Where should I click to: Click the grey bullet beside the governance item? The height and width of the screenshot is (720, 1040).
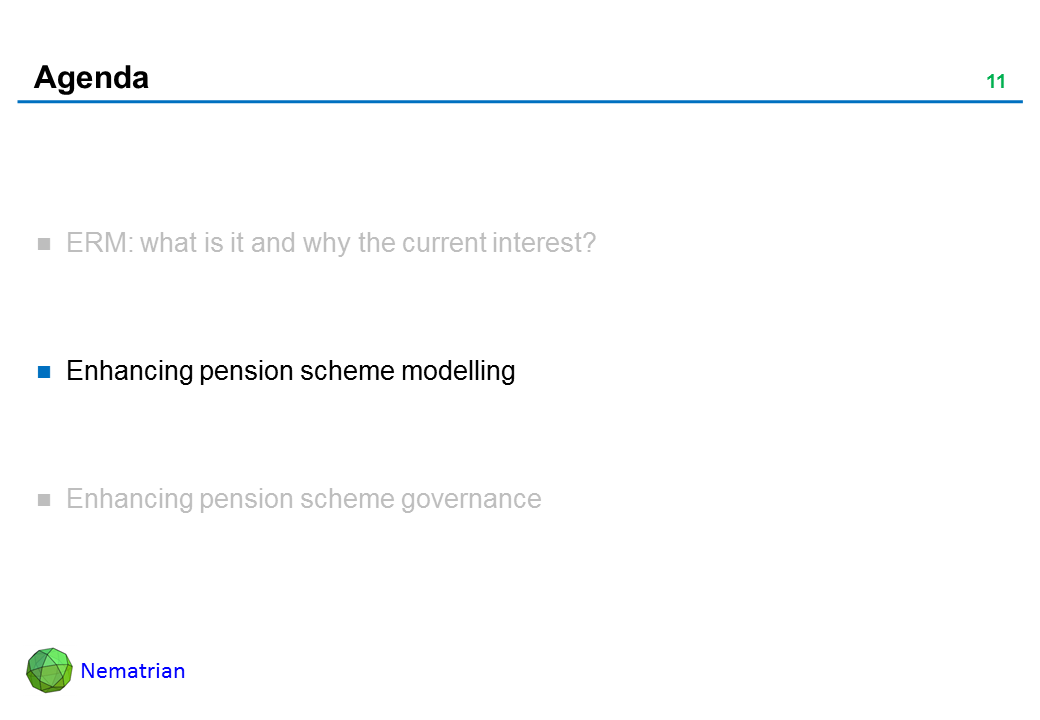tap(44, 500)
